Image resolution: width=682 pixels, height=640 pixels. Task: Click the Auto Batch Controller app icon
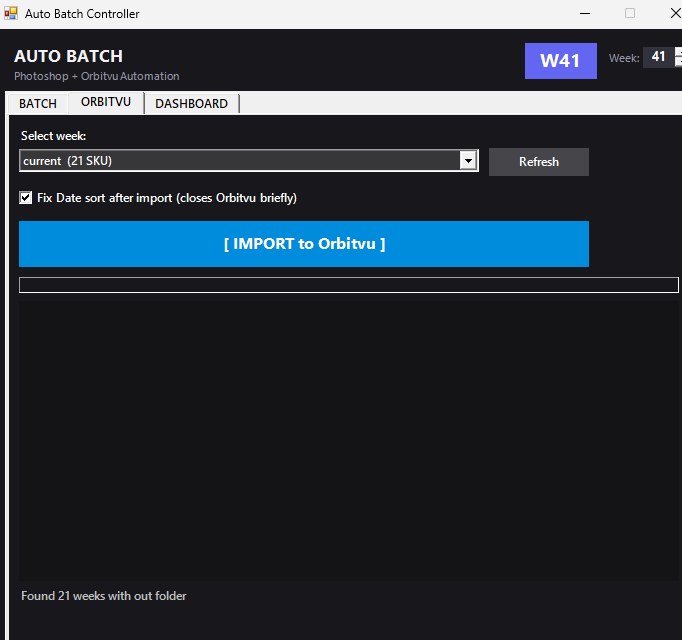[11, 13]
